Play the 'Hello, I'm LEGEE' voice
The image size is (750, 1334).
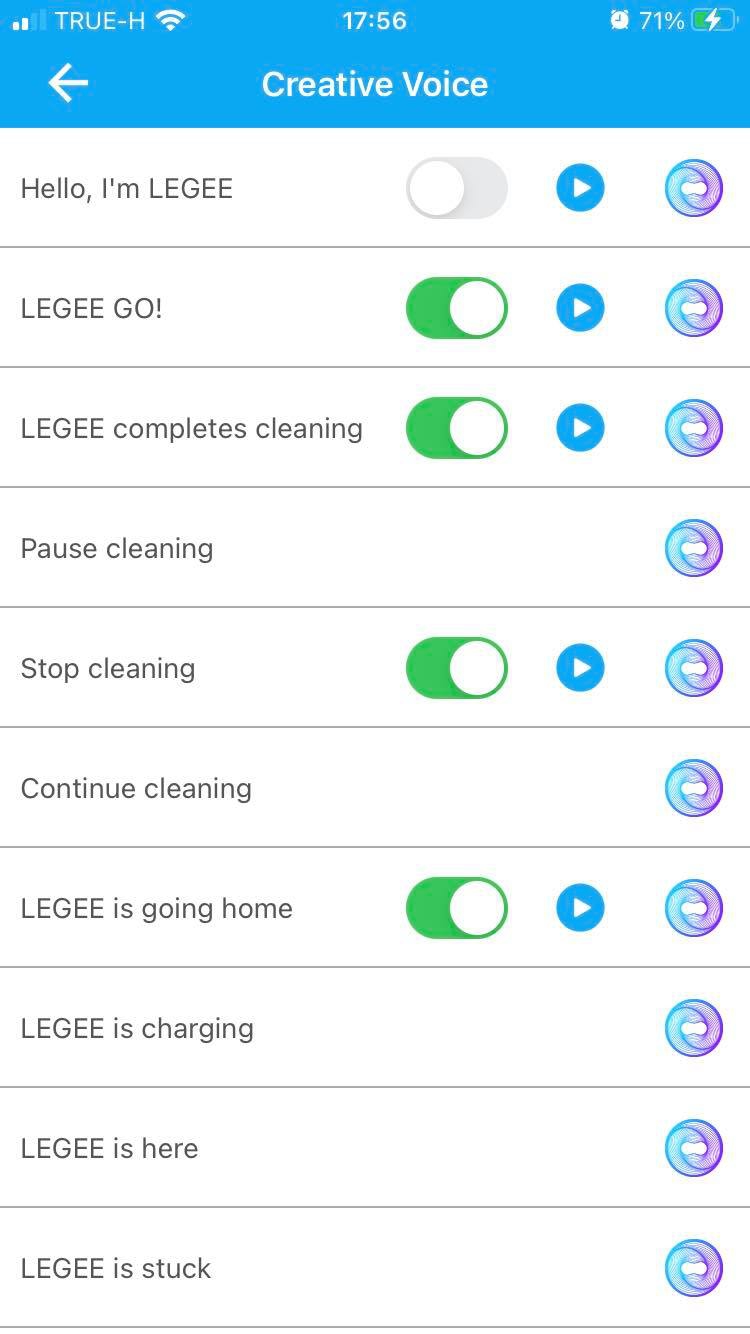(x=580, y=188)
